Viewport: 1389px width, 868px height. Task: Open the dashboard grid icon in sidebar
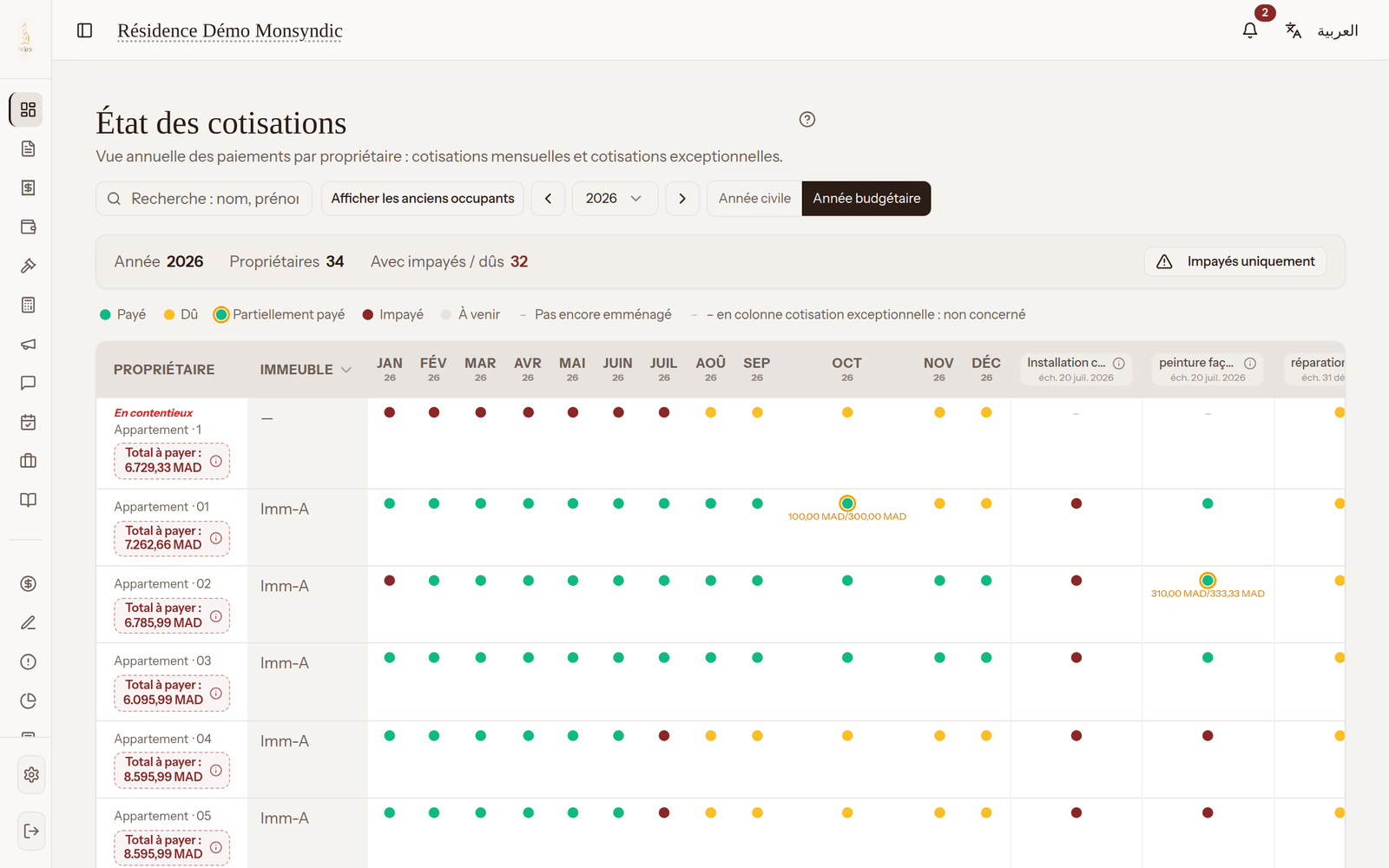click(28, 109)
